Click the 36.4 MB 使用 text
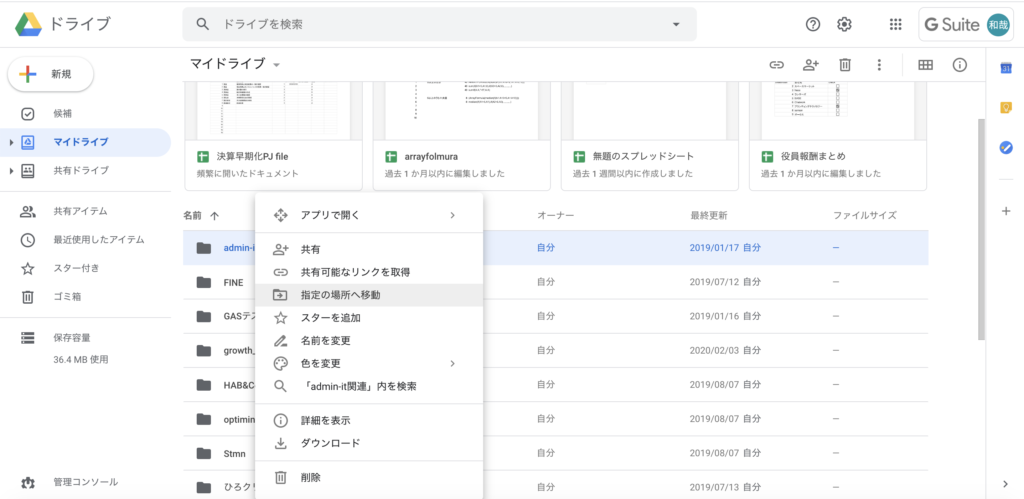The width and height of the screenshot is (1024, 499). click(x=81, y=359)
